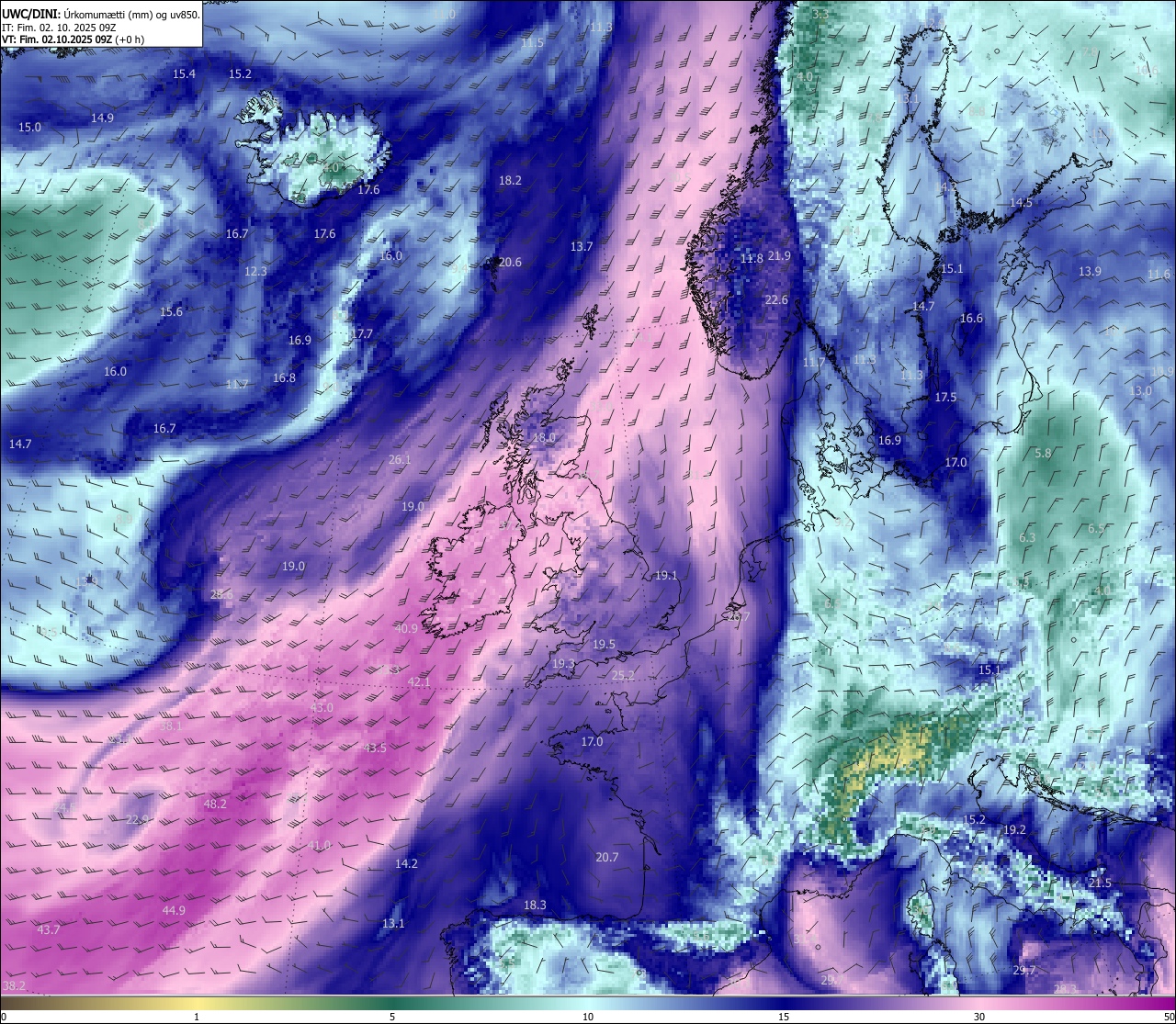This screenshot has width=1176, height=1024.
Task: Click the map value '43.5'
Action: click(375, 748)
